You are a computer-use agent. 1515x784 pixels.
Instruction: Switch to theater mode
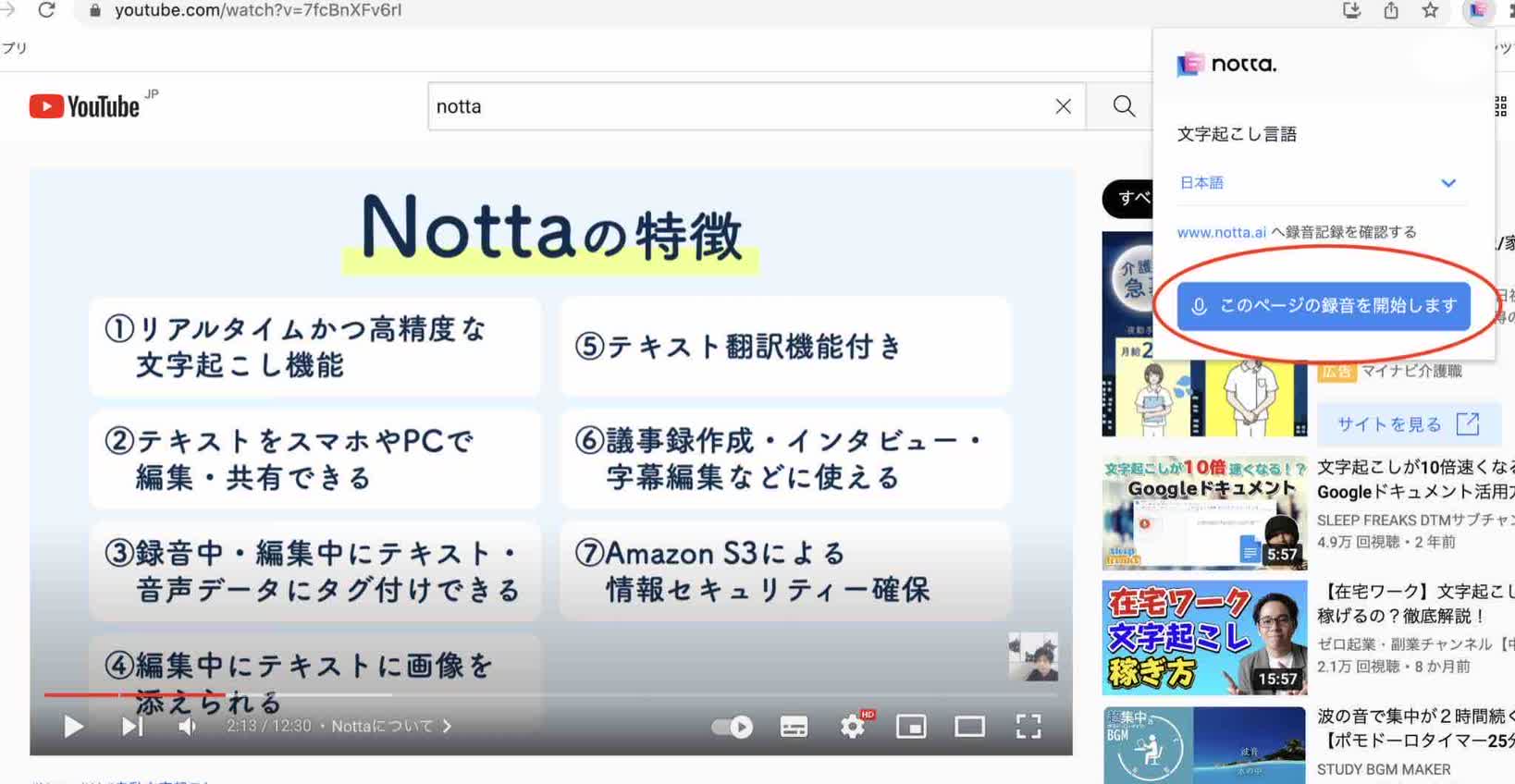click(969, 727)
